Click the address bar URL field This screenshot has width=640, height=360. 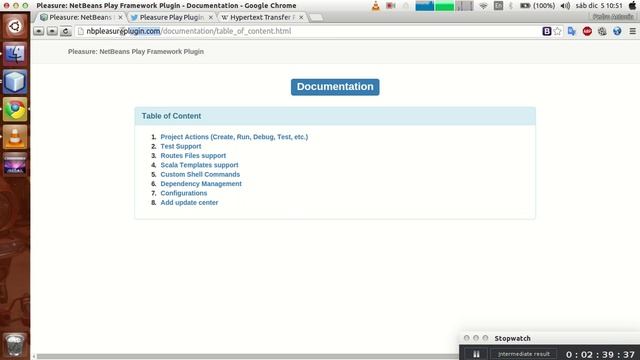(x=307, y=31)
